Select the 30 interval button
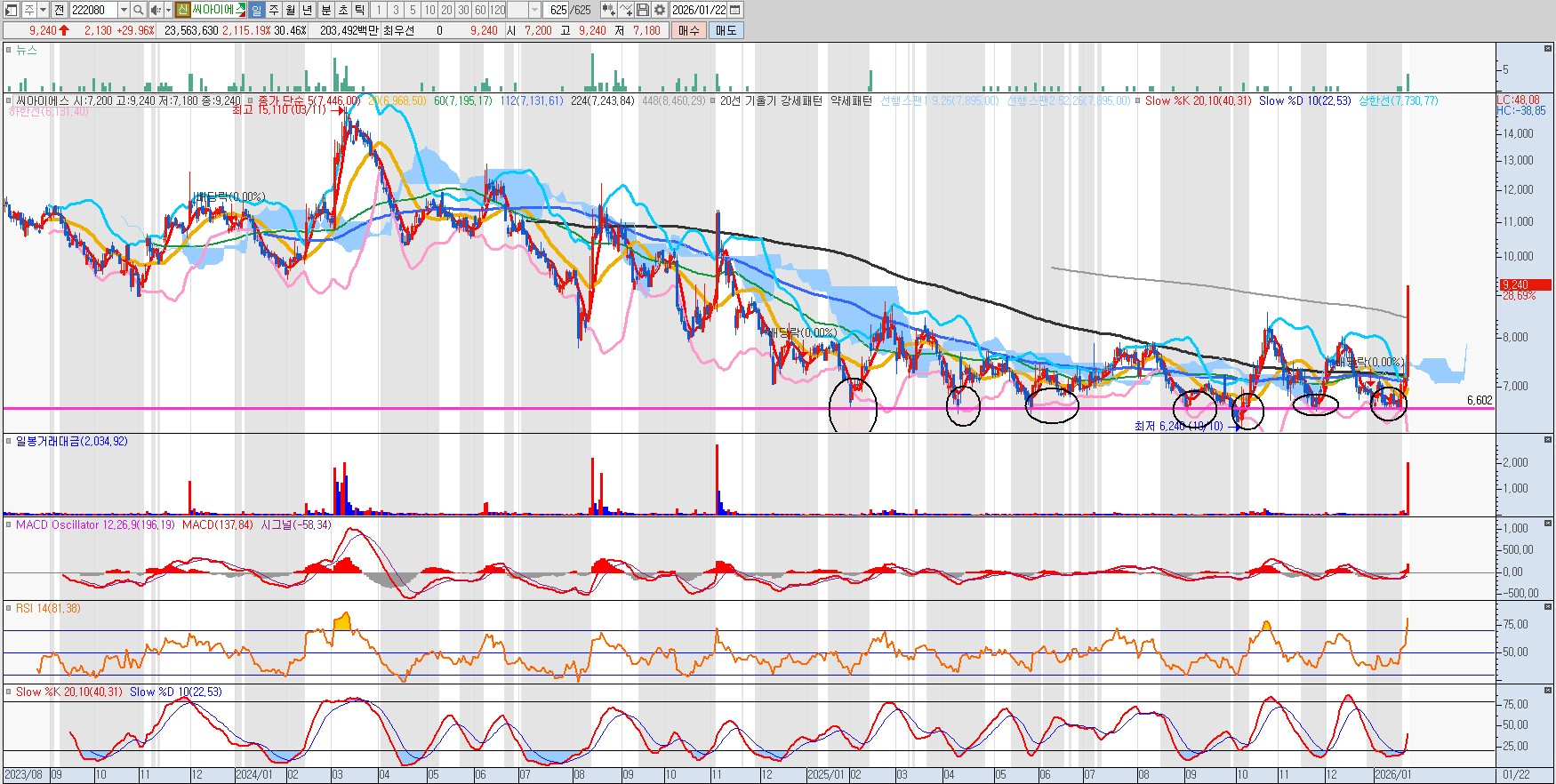 click(x=463, y=10)
